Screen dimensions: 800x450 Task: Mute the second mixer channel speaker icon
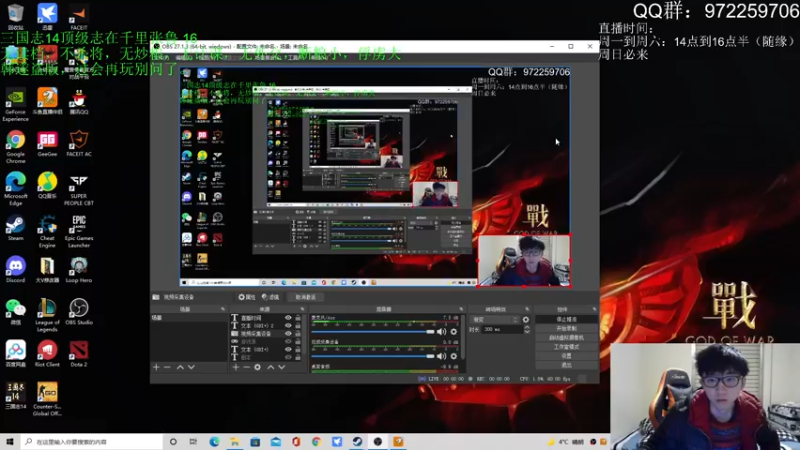[x=441, y=356]
